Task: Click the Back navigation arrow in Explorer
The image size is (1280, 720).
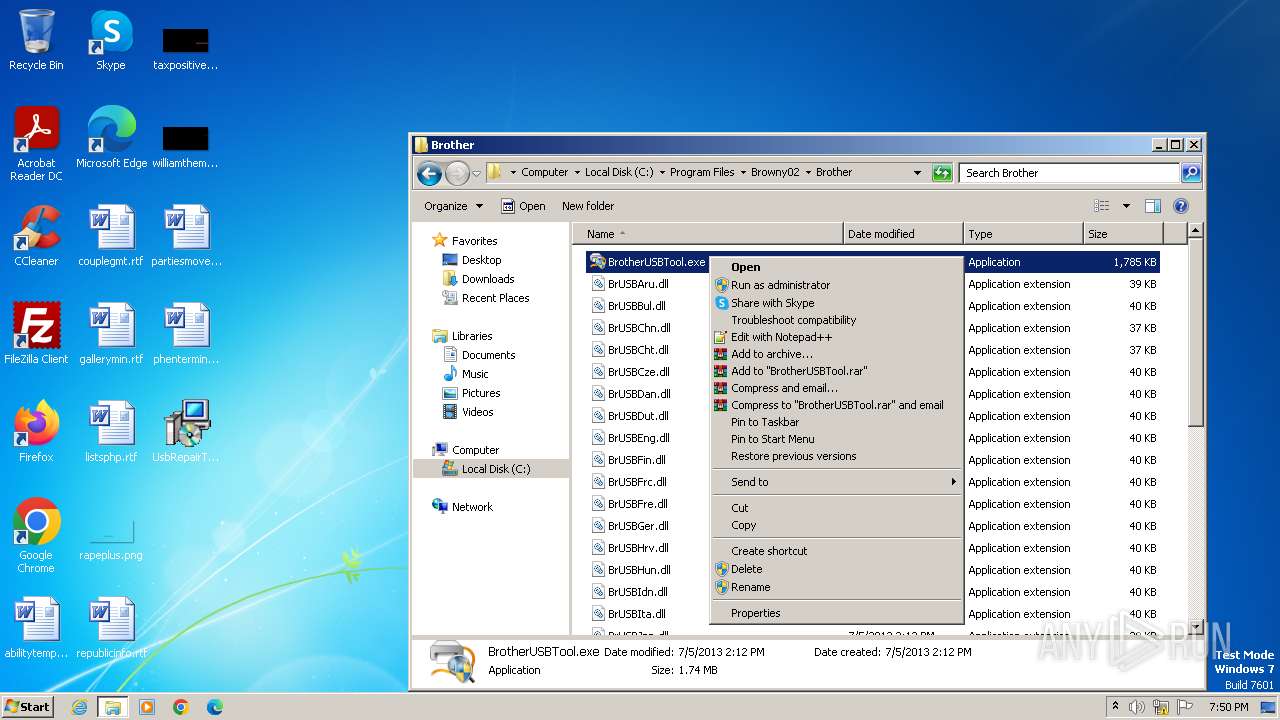Action: (430, 173)
